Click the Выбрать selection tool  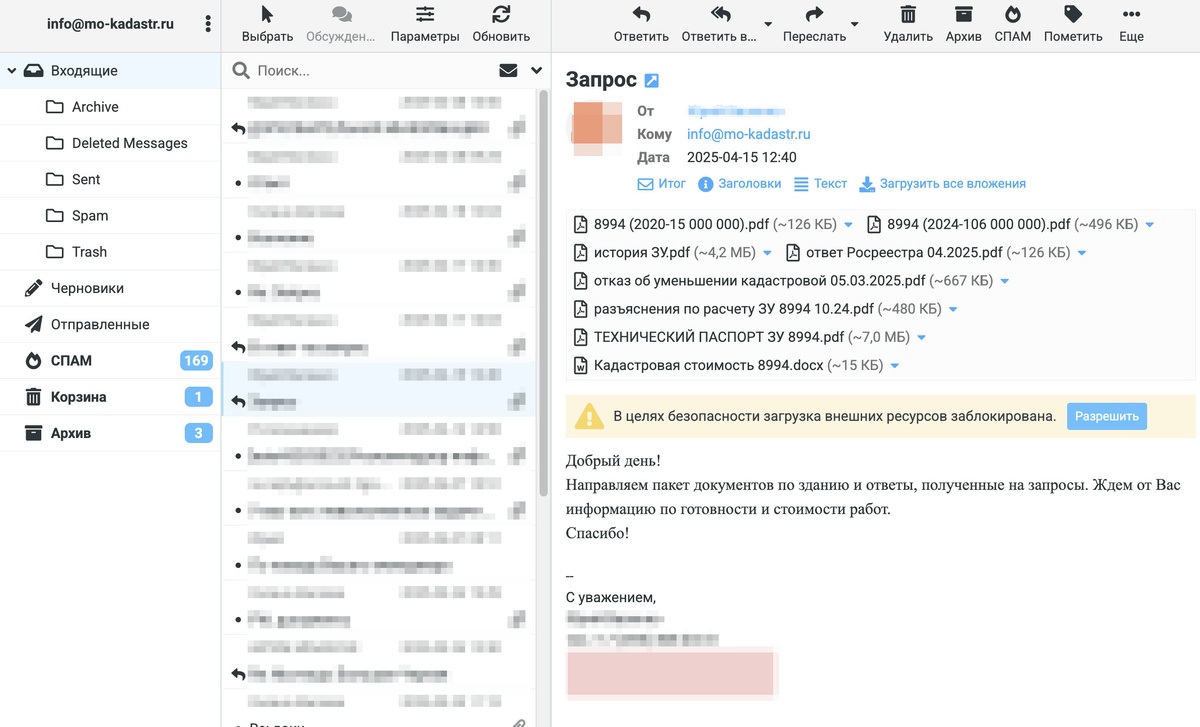267,25
